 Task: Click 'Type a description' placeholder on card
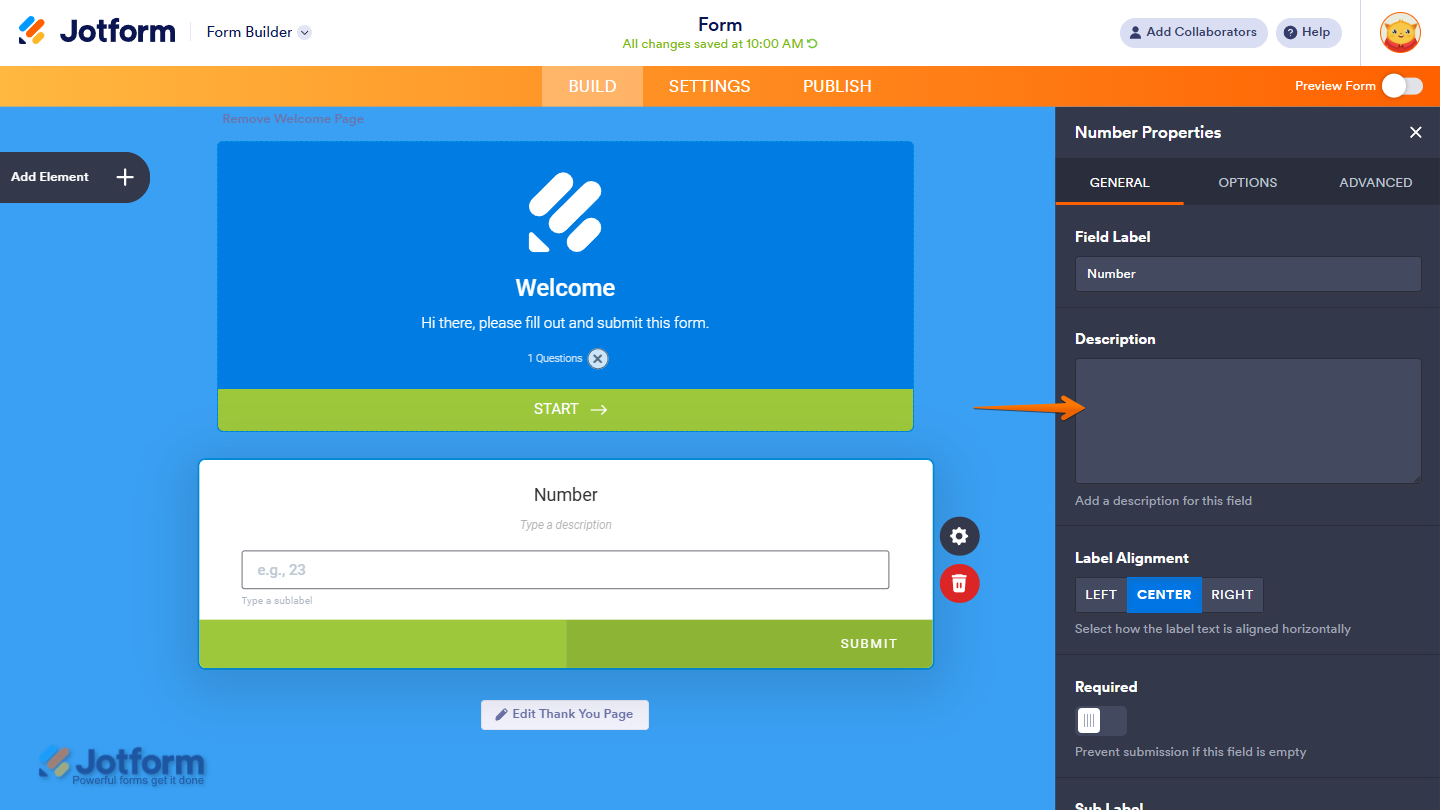566,525
